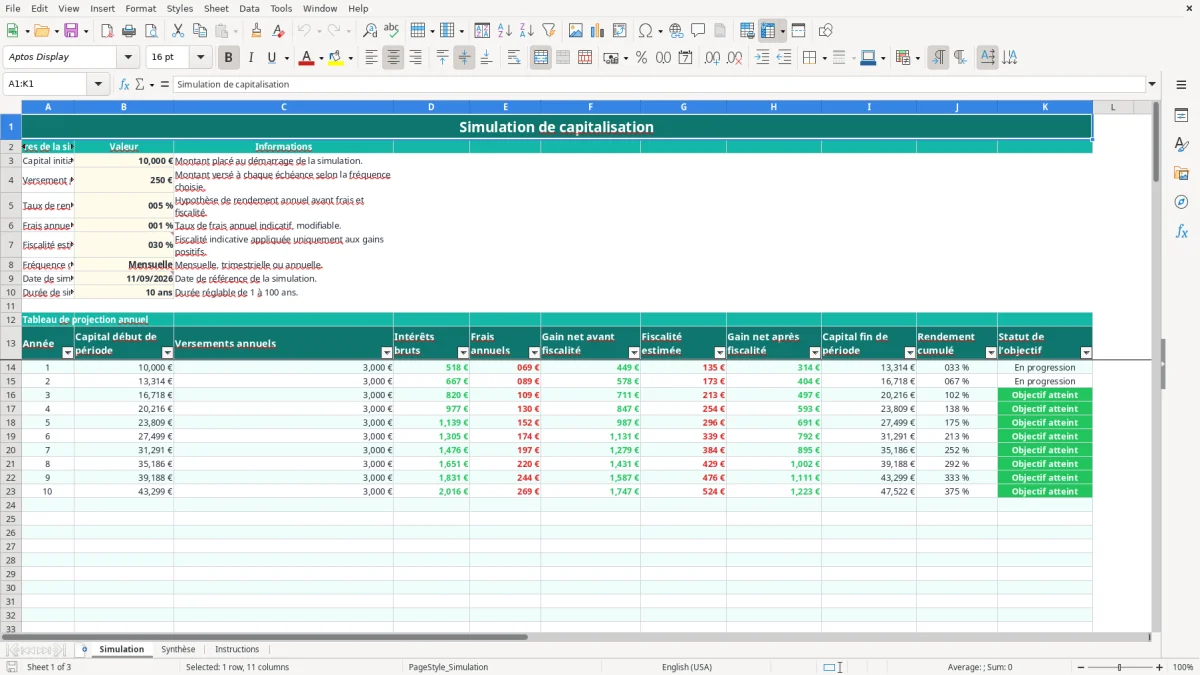Apply the red font color swatch

(306, 58)
